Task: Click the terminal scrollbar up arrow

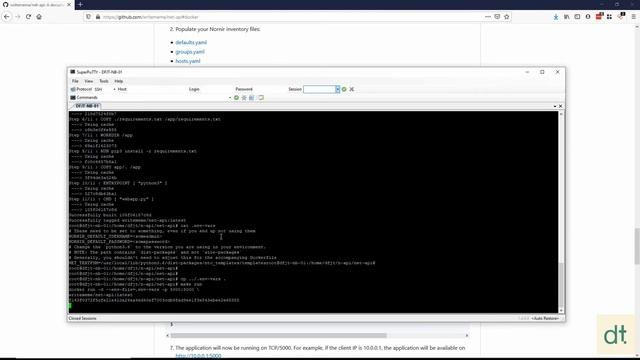Action: pyautogui.click(x=561, y=114)
